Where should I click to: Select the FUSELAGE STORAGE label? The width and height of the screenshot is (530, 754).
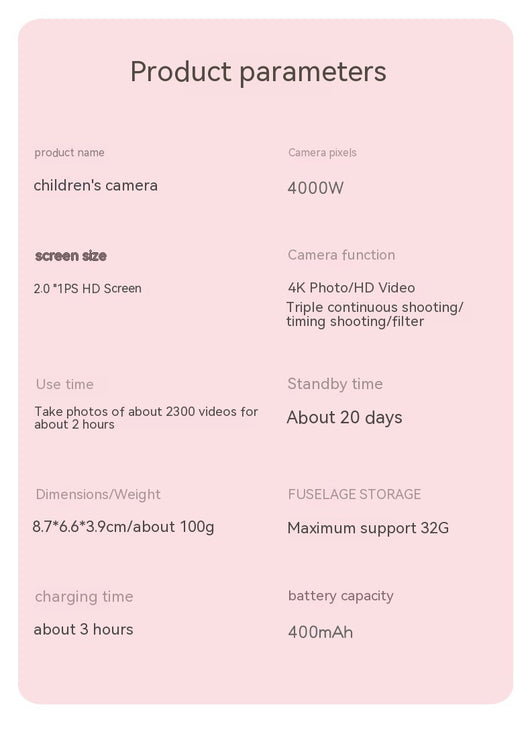point(354,494)
